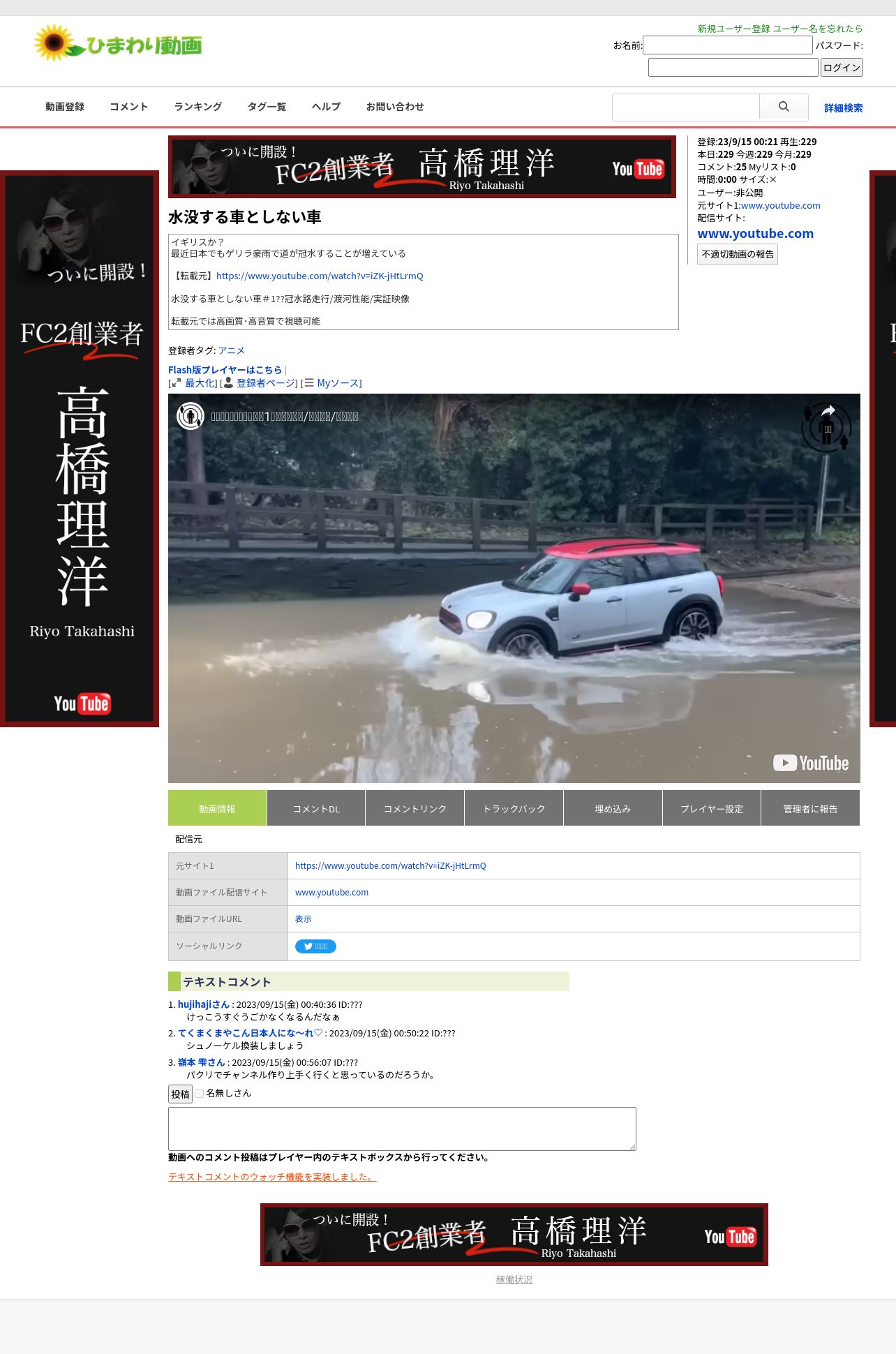The width and height of the screenshot is (896, 1354).
Task: Click the video title text in player
Action: point(285,416)
